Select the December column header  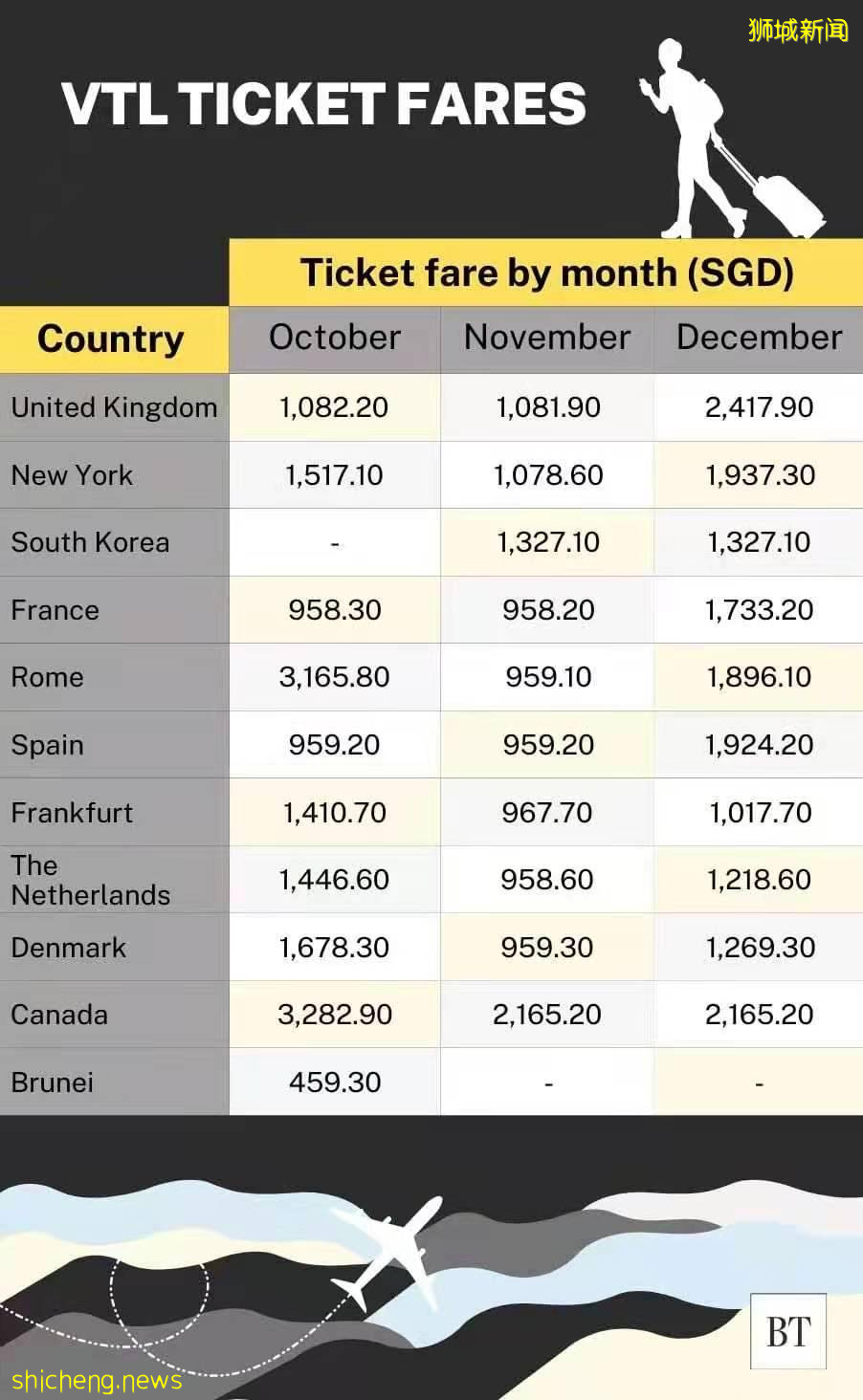(759, 338)
